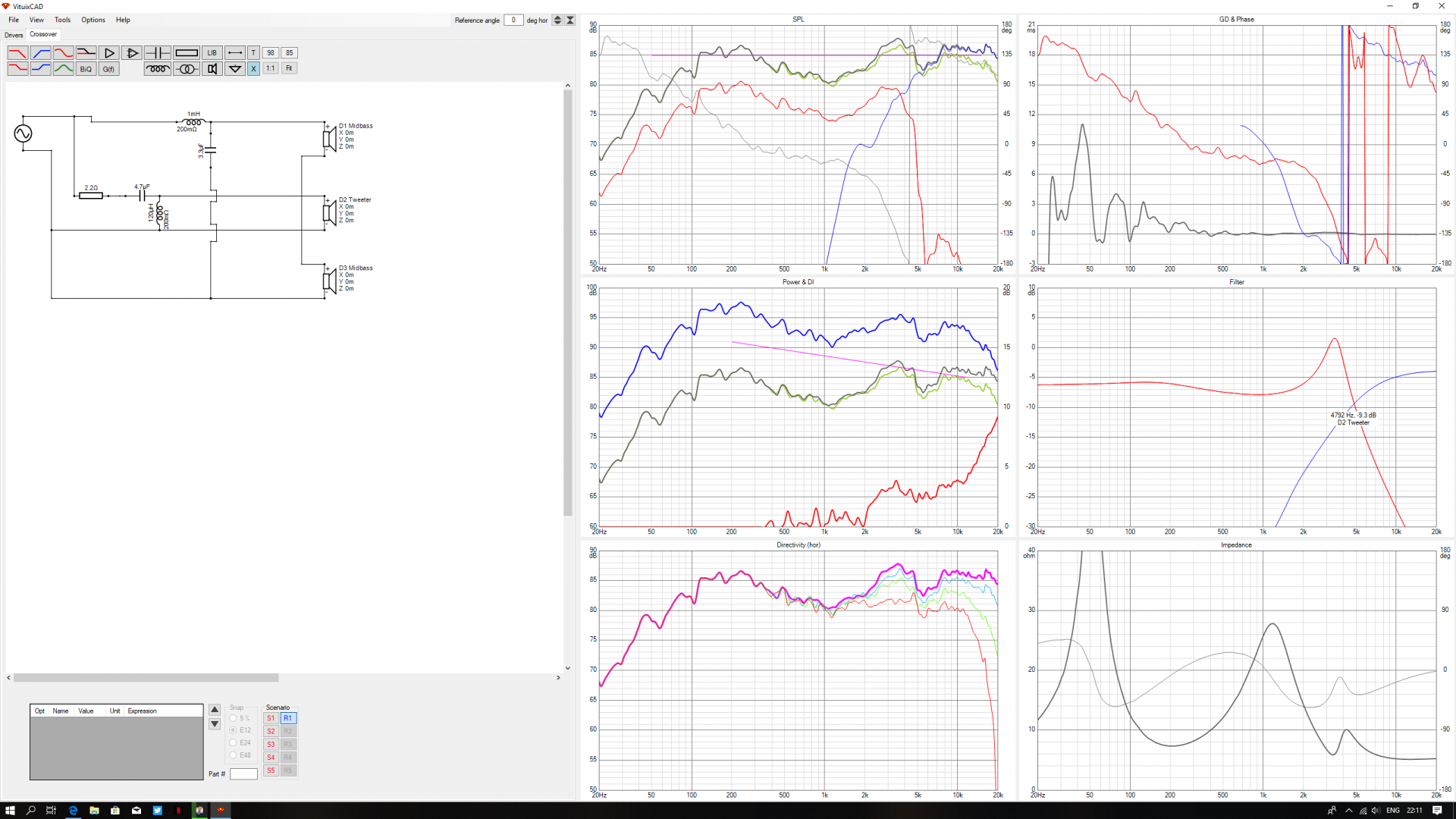Add the ground symbol
The image size is (1456, 819).
pyautogui.click(x=235, y=69)
